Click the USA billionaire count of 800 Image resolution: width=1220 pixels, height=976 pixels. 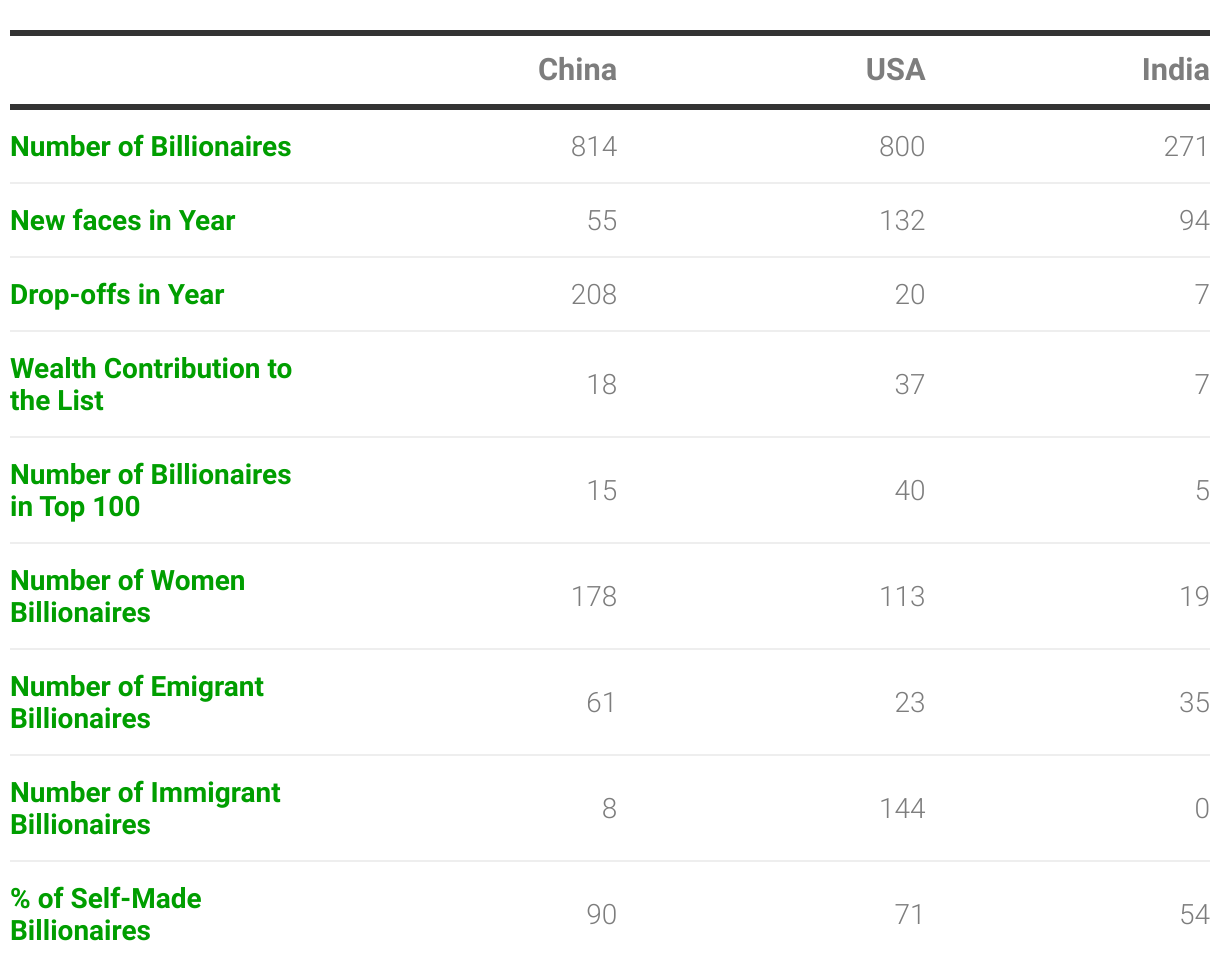[902, 146]
